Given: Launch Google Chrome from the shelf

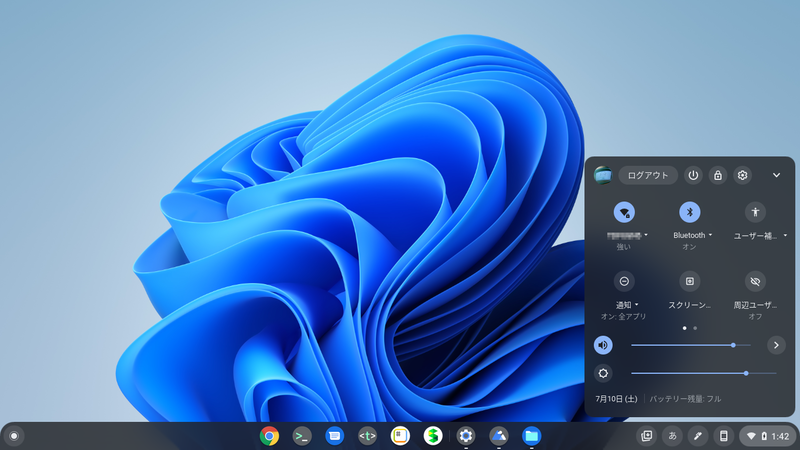Looking at the screenshot, I should pos(269,436).
